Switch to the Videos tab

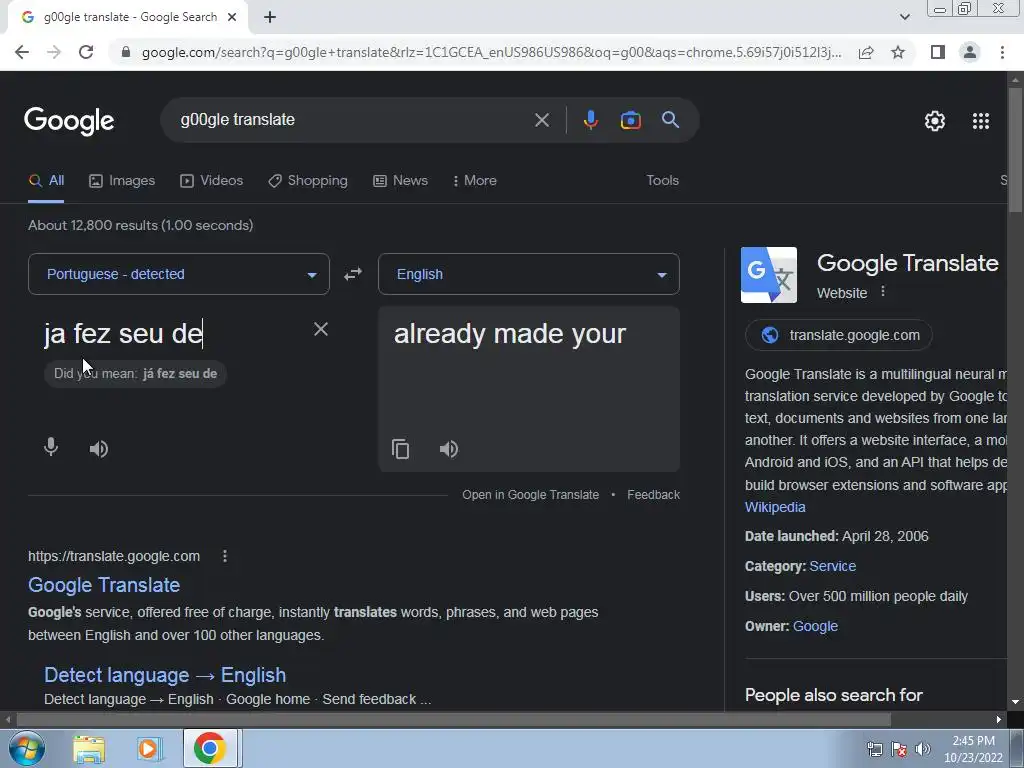pos(212,181)
